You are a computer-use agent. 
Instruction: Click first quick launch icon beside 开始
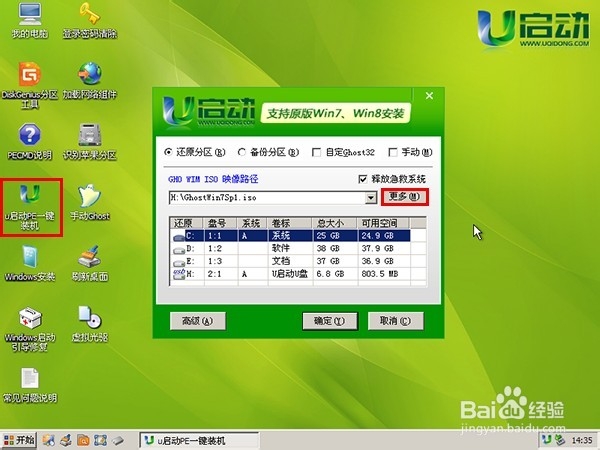pos(49,440)
